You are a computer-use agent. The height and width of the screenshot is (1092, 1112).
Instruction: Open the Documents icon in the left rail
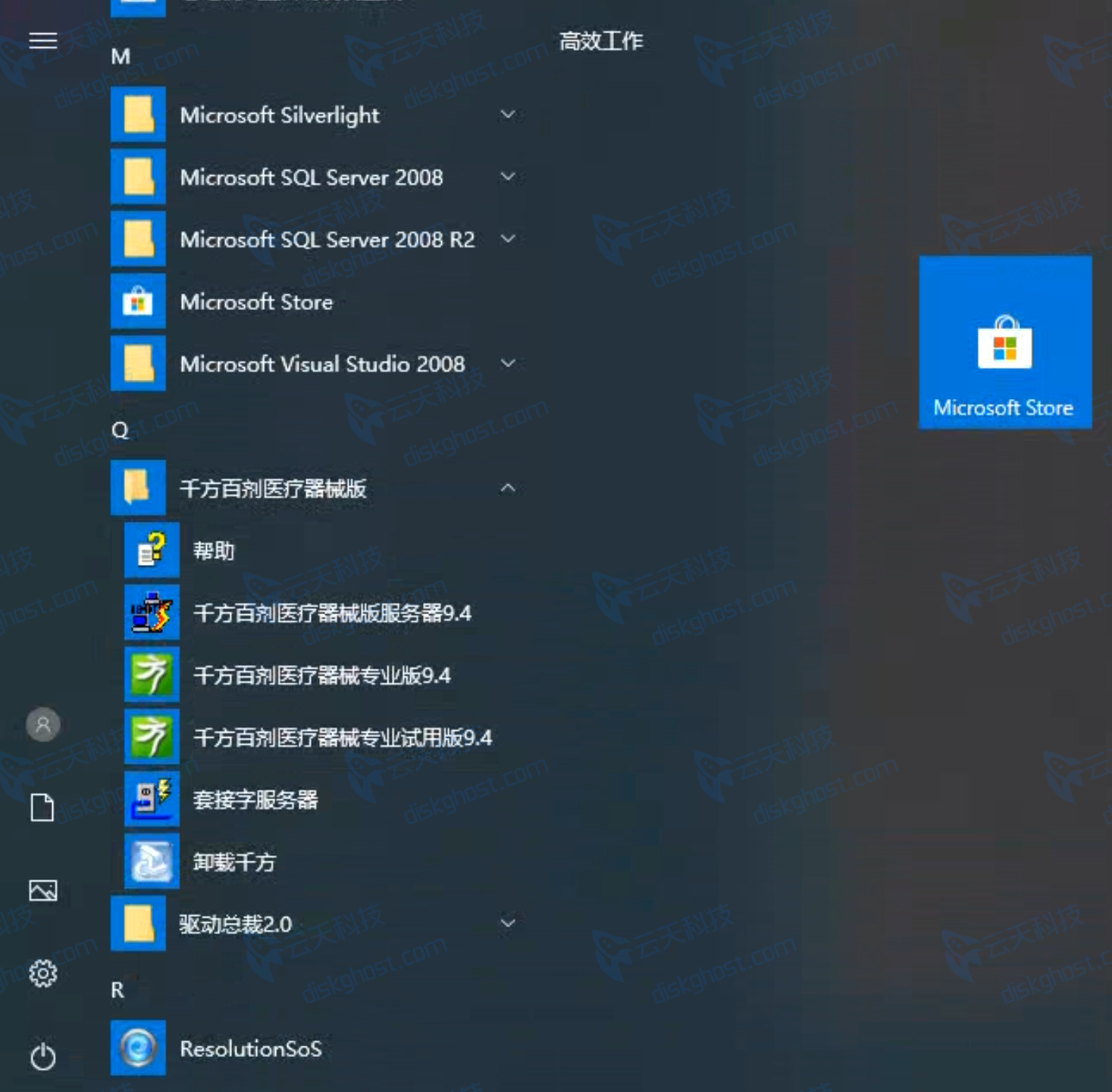(42, 808)
